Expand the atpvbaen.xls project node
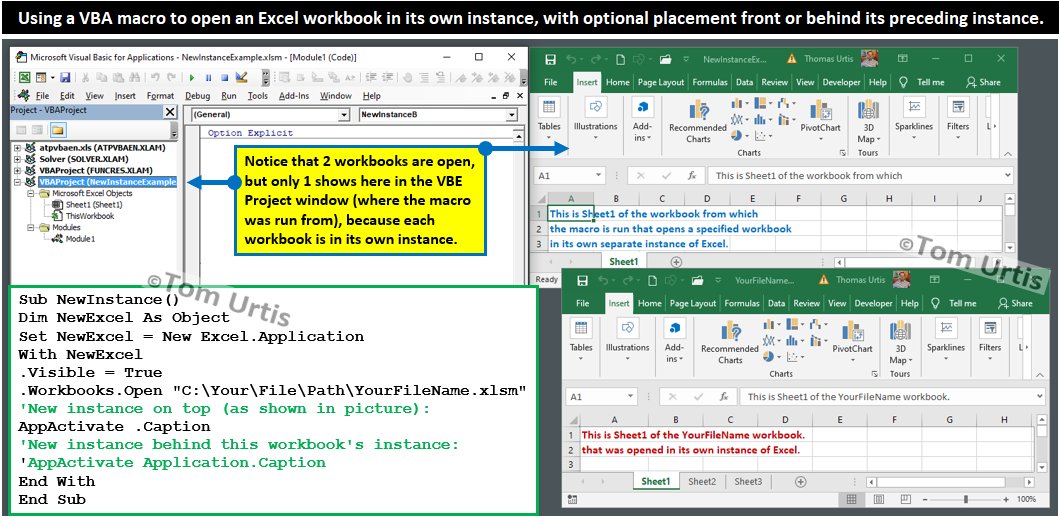 click(17, 147)
